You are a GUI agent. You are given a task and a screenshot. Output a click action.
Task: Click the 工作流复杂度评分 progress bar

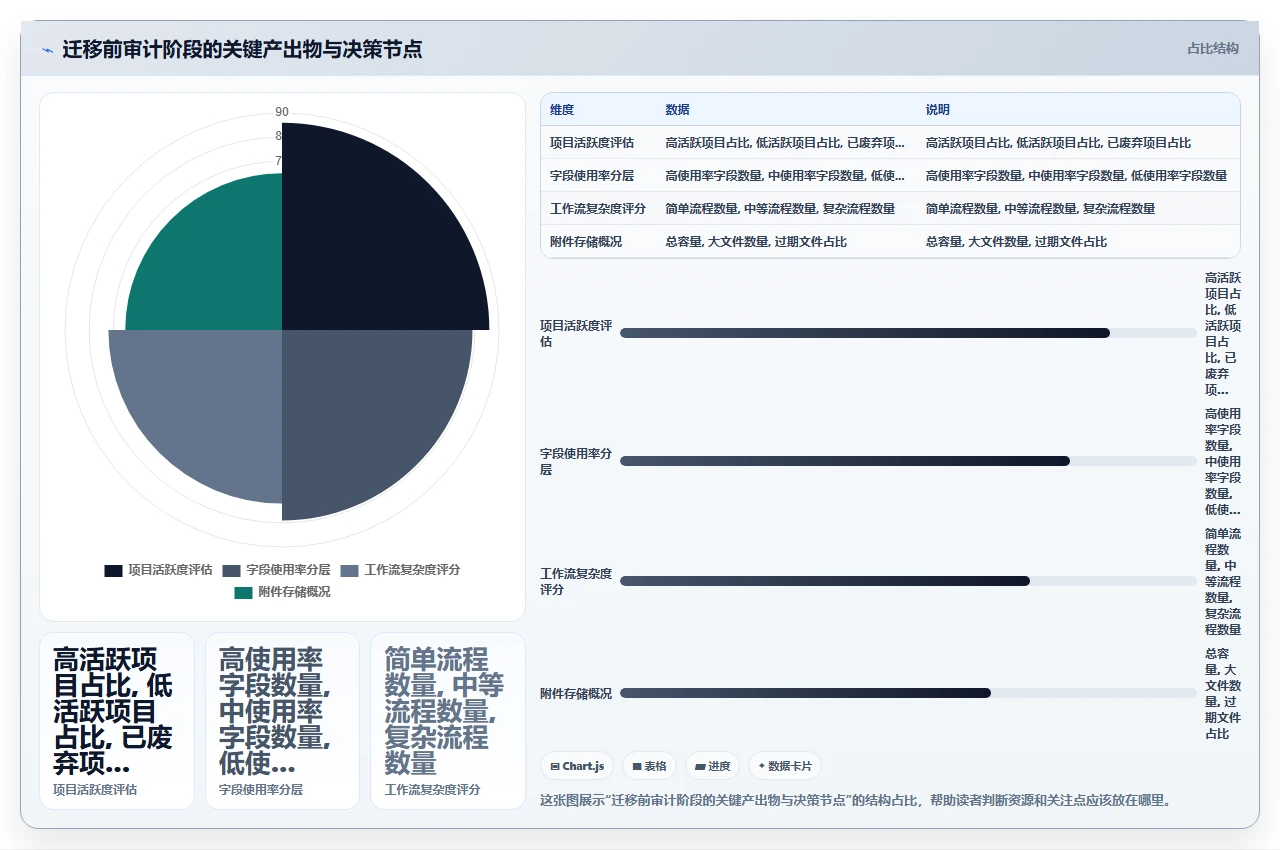(x=908, y=581)
